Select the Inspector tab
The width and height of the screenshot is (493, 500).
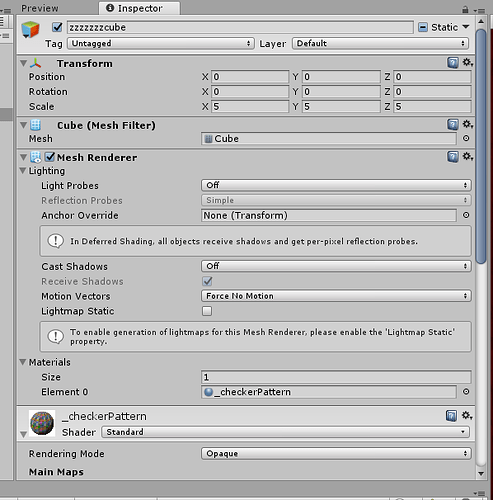point(139,8)
